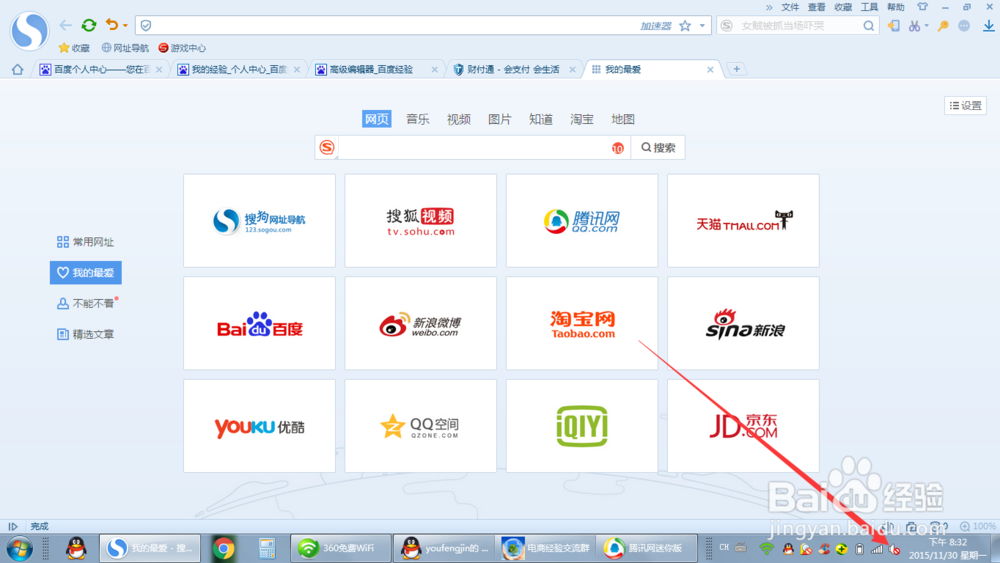Switch to the 百度个人中心 tab
Image resolution: width=1000 pixels, height=563 pixels.
point(100,69)
